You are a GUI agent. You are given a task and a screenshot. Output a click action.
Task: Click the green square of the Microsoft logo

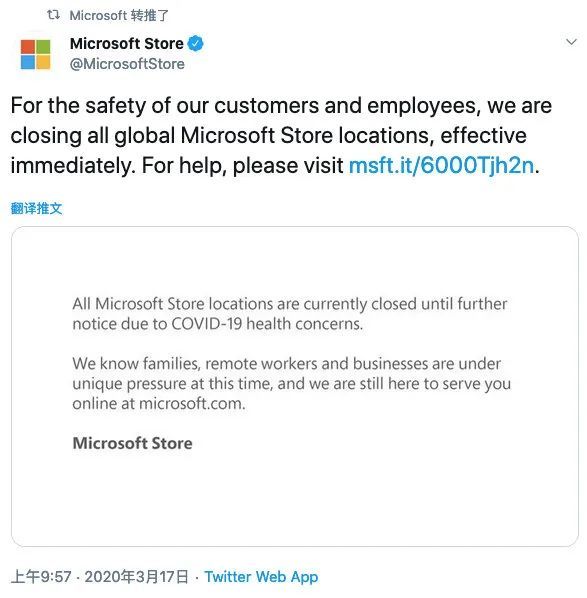coord(43,47)
